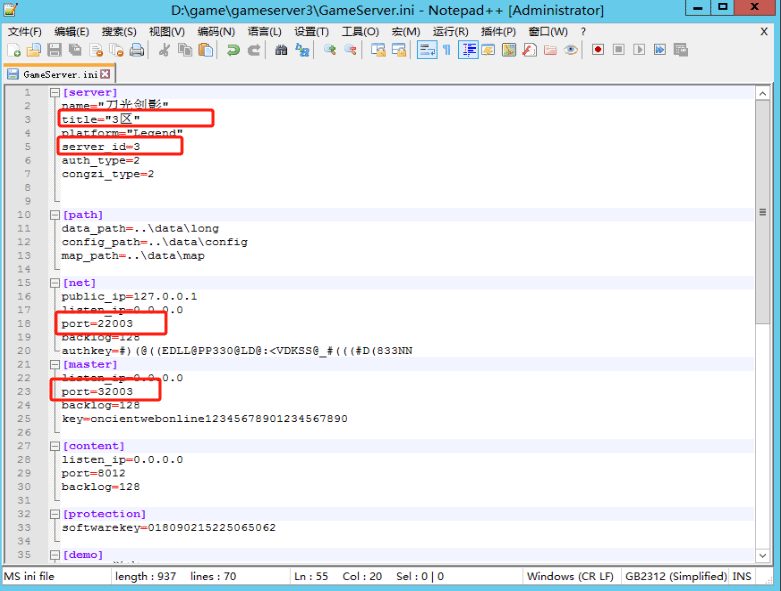Screen dimensions: 781x591
Task: Collapse the [master] section
Action: click(x=55, y=364)
